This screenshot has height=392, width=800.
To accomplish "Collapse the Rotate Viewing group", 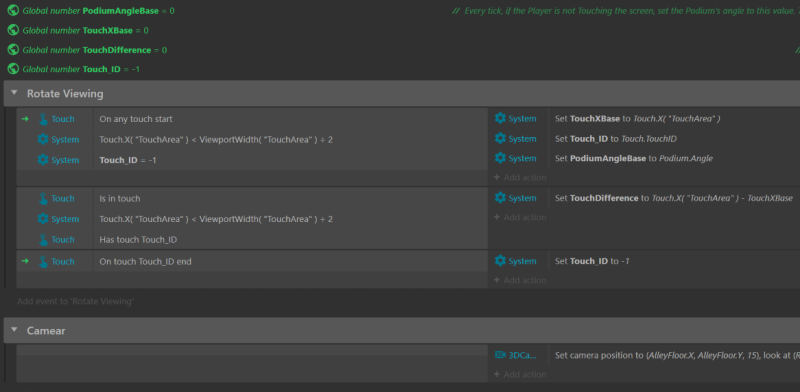I will pos(14,93).
